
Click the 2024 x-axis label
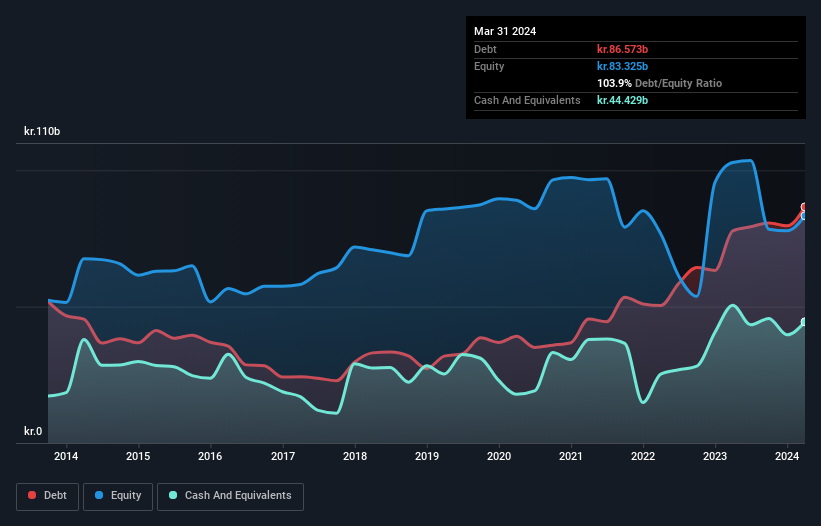coord(787,456)
